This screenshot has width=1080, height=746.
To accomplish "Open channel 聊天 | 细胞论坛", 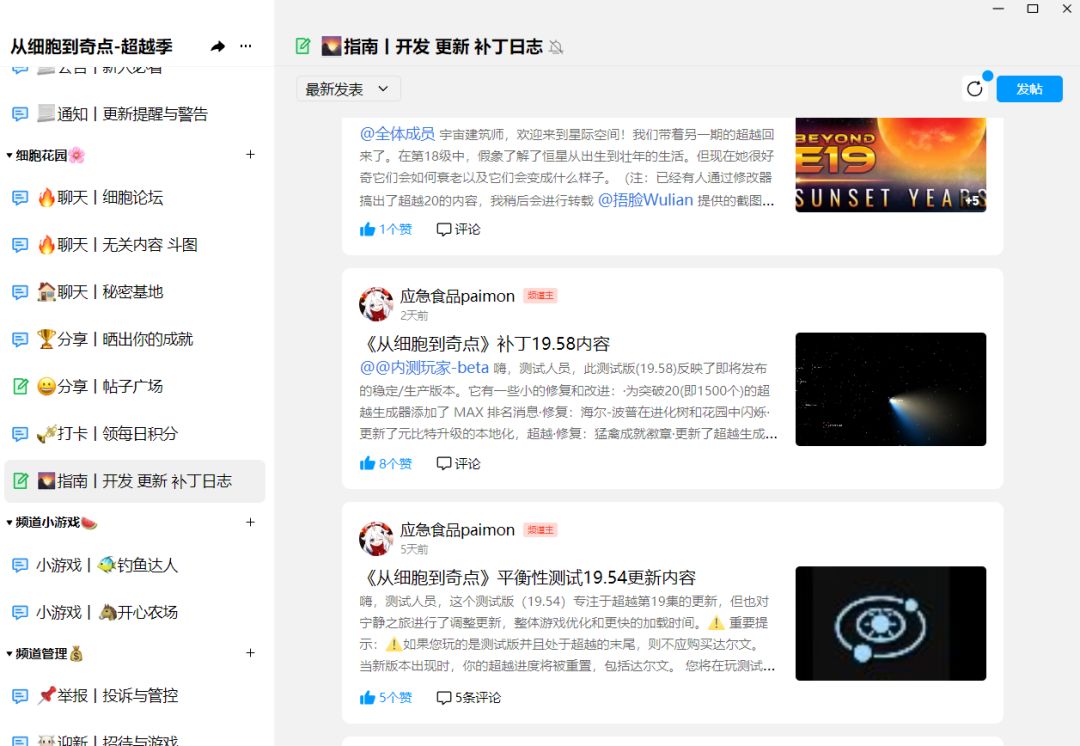I will [134, 198].
